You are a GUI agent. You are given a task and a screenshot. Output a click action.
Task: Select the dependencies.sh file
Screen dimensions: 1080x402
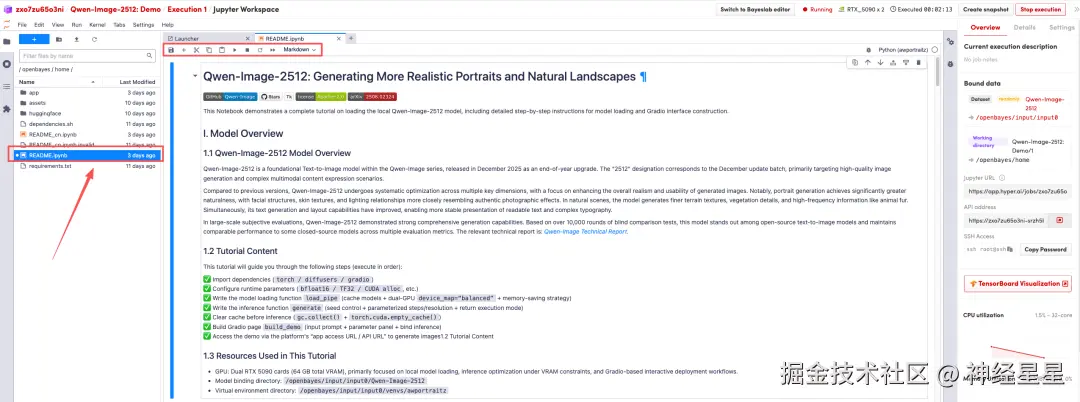[x=88, y=123]
